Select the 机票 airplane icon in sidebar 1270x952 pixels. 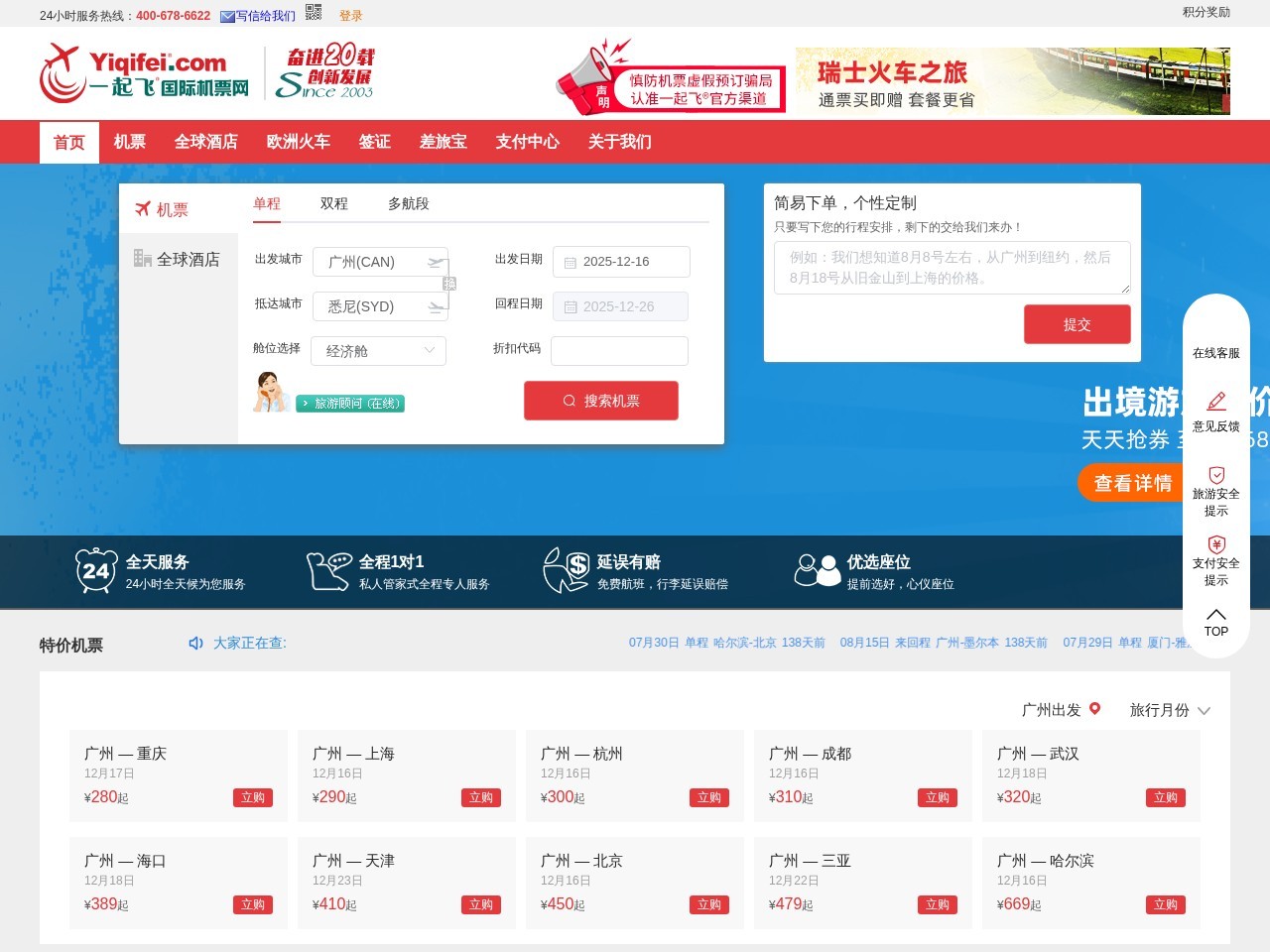[x=142, y=208]
